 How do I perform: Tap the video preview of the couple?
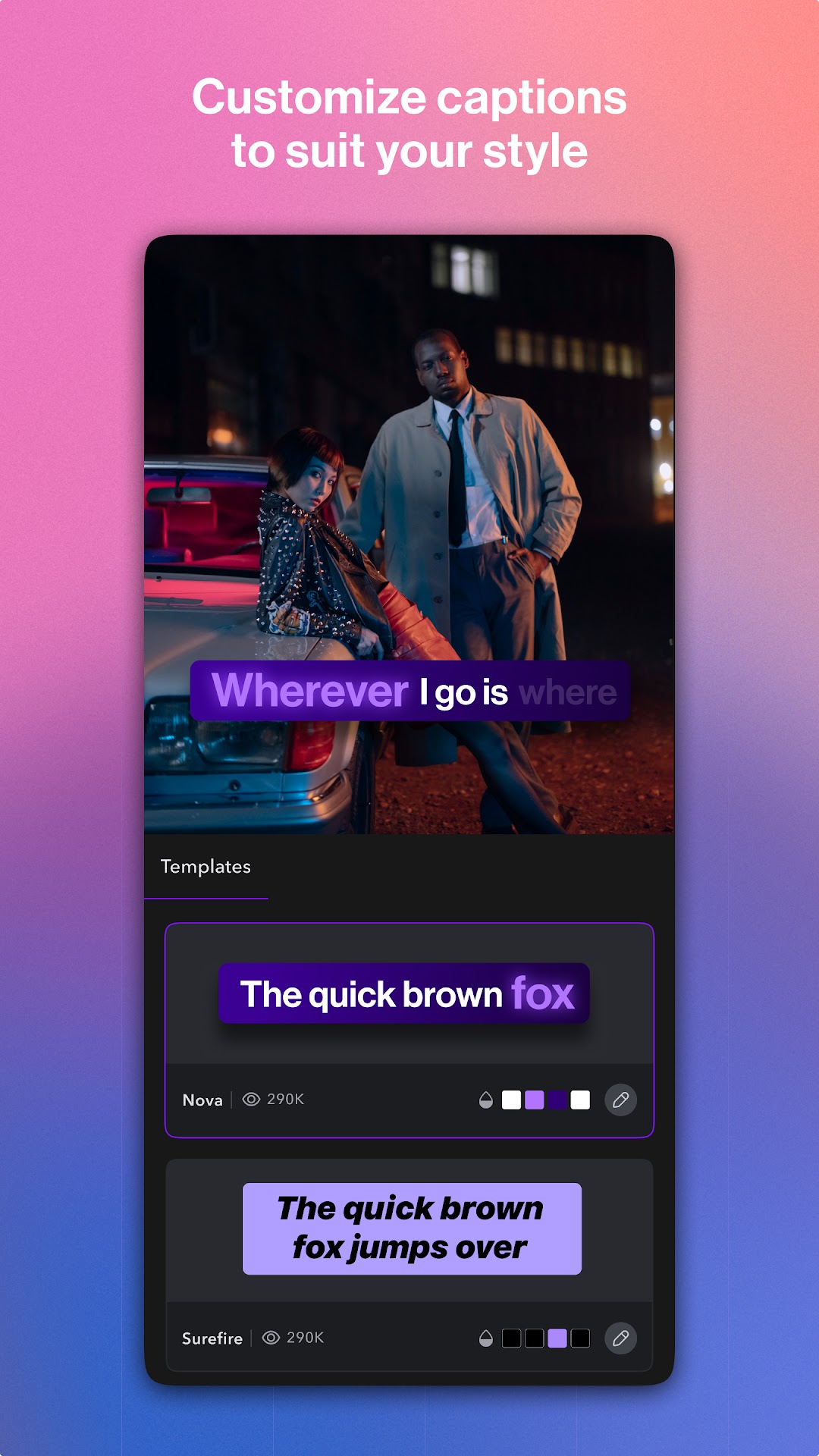(x=409, y=535)
